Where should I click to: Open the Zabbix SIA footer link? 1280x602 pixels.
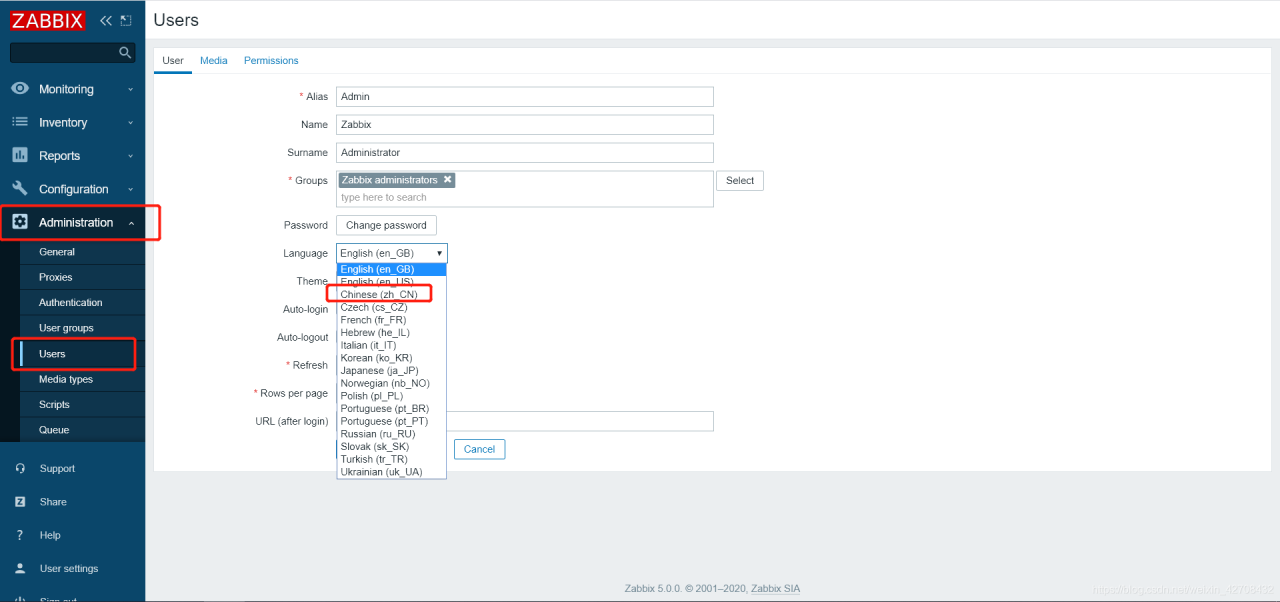[775, 589]
